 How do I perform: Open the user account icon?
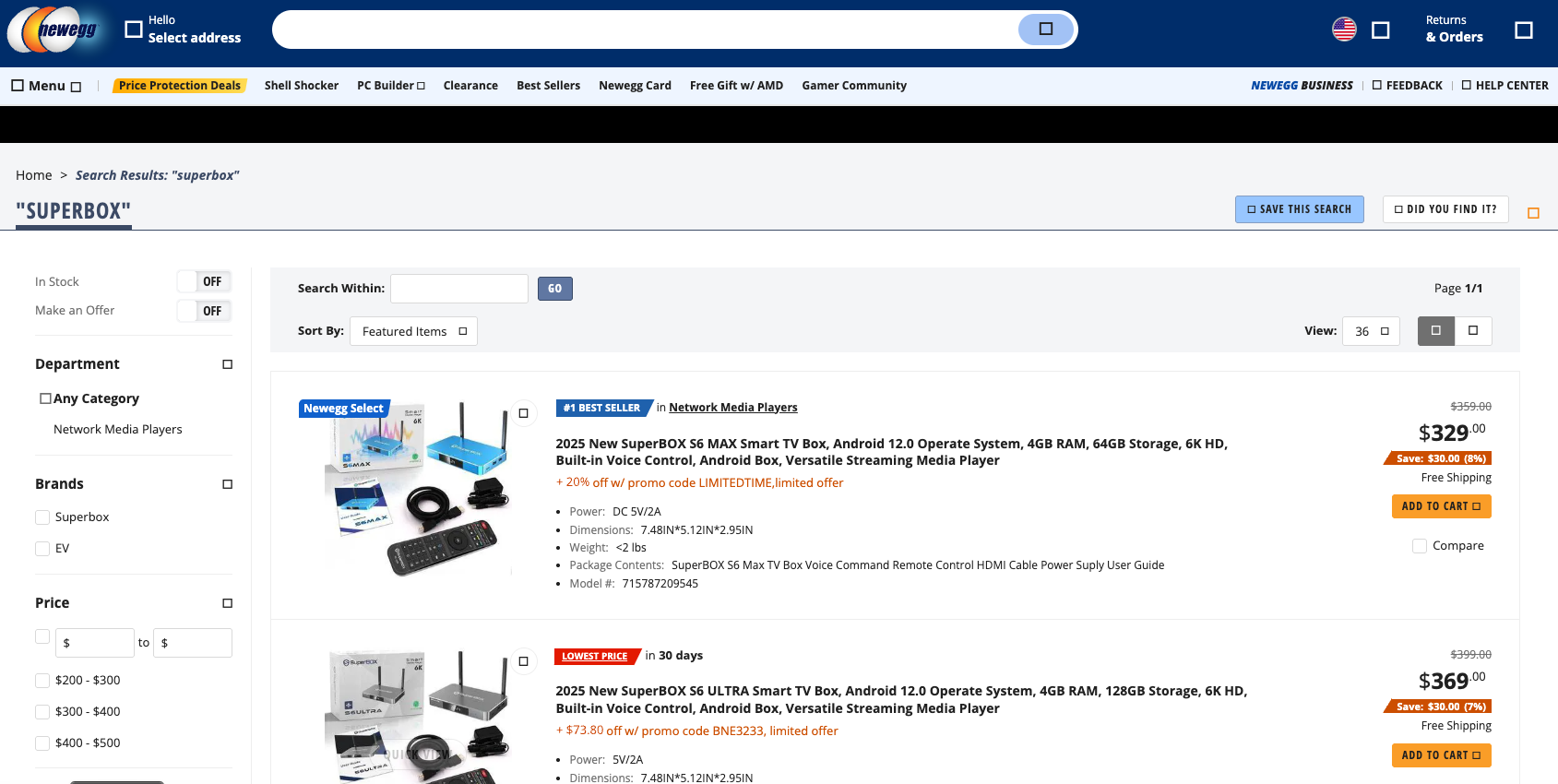1380,30
